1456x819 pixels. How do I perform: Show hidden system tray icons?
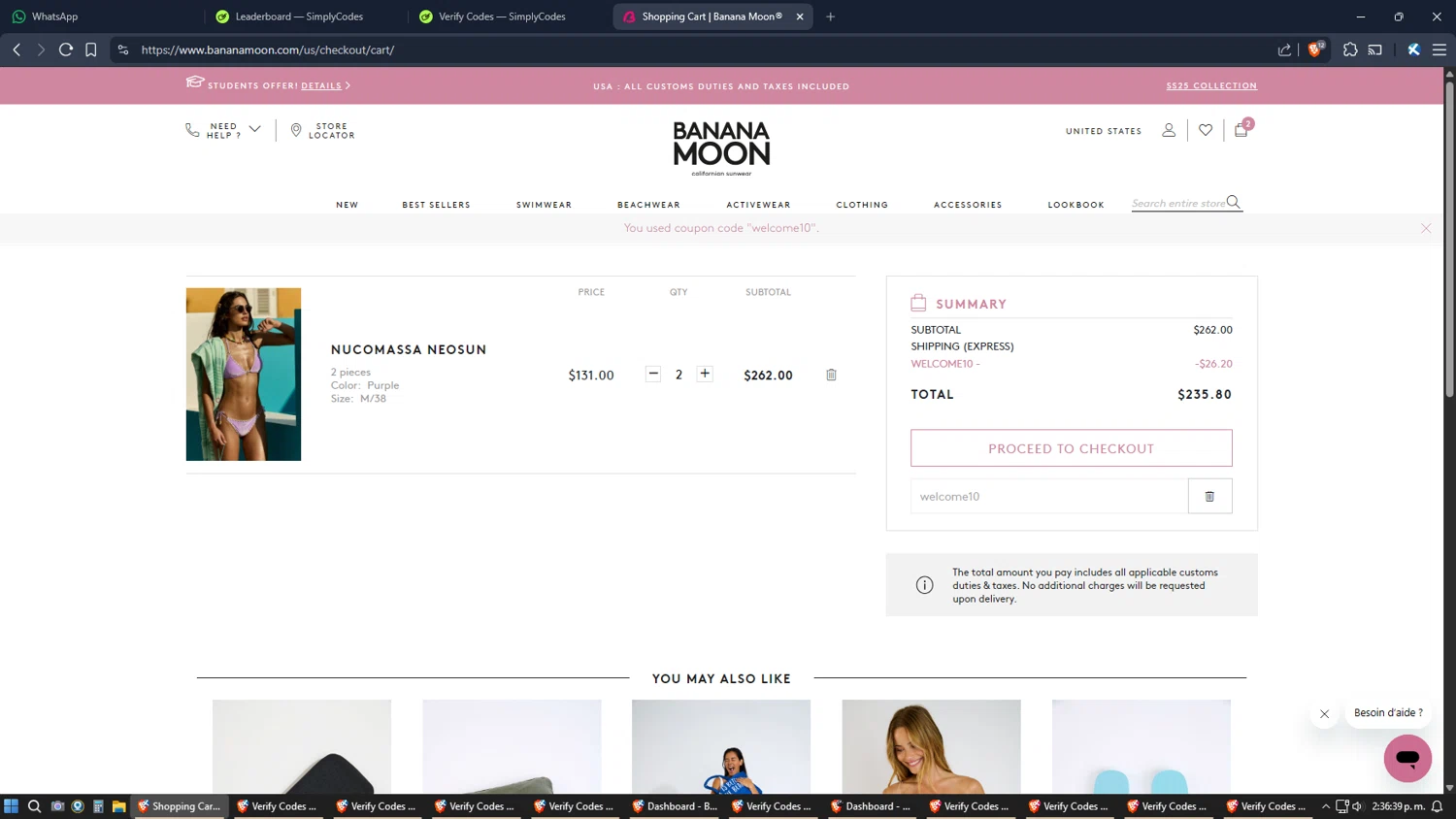[x=1326, y=806]
